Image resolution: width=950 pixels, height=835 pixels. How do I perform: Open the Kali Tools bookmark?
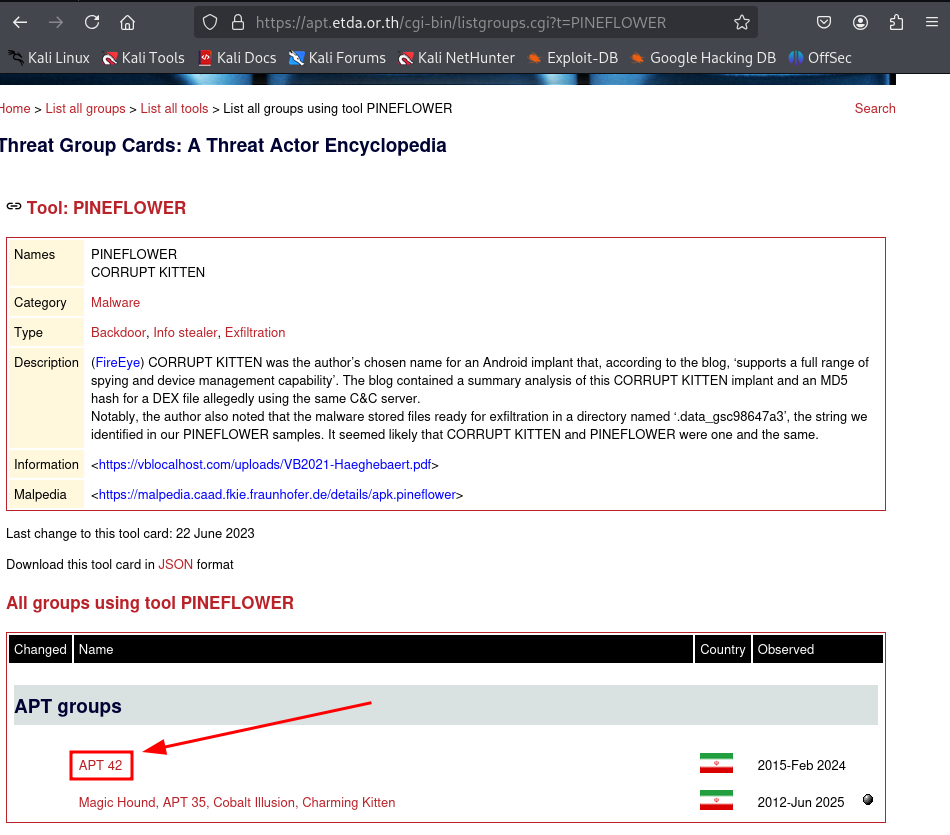pos(143,58)
